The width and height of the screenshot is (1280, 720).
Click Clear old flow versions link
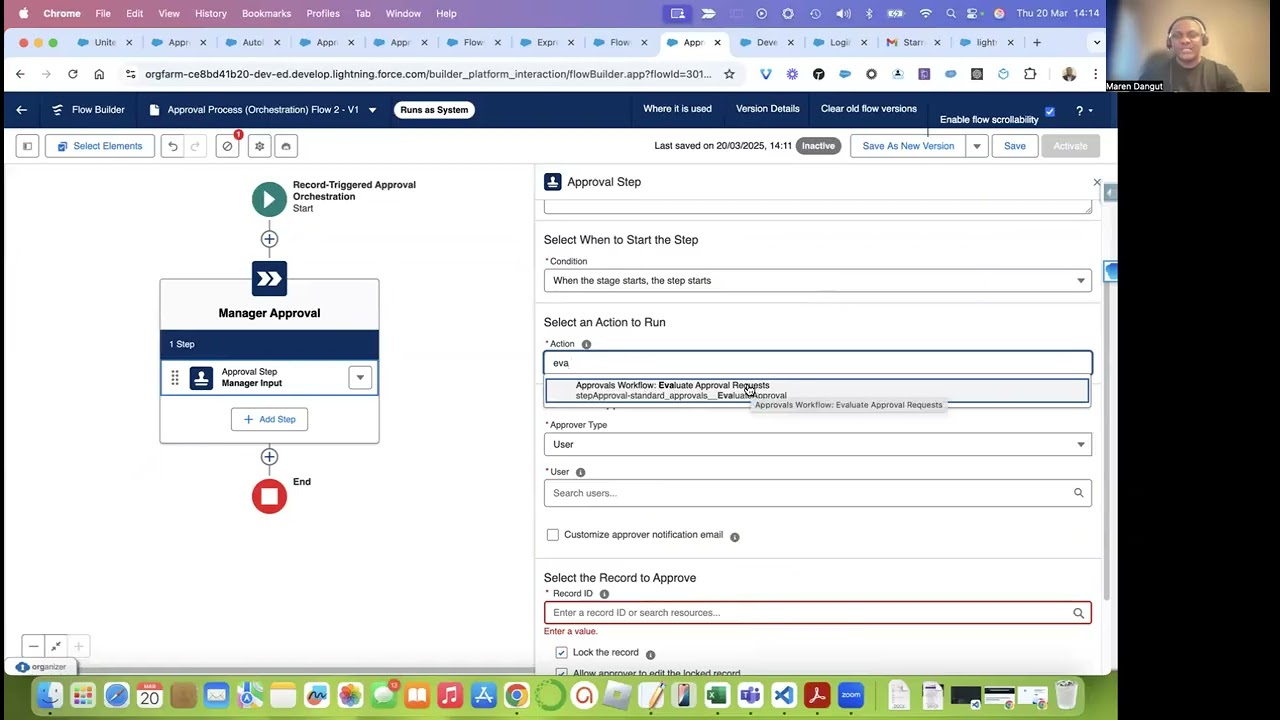tap(868, 109)
